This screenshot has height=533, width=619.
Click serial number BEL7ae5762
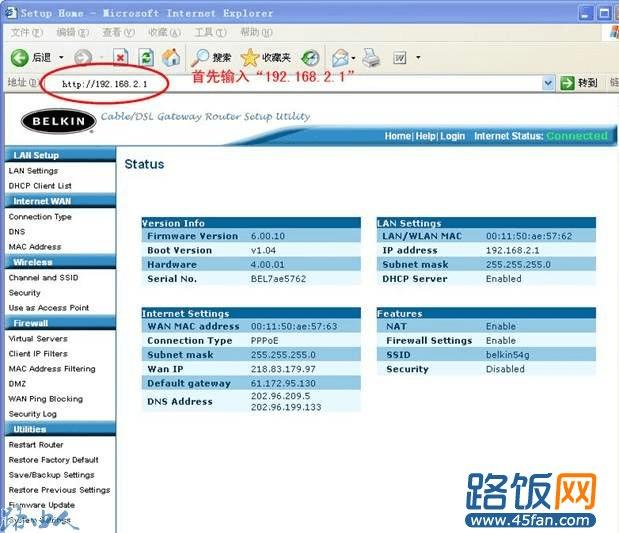pyautogui.click(x=278, y=279)
